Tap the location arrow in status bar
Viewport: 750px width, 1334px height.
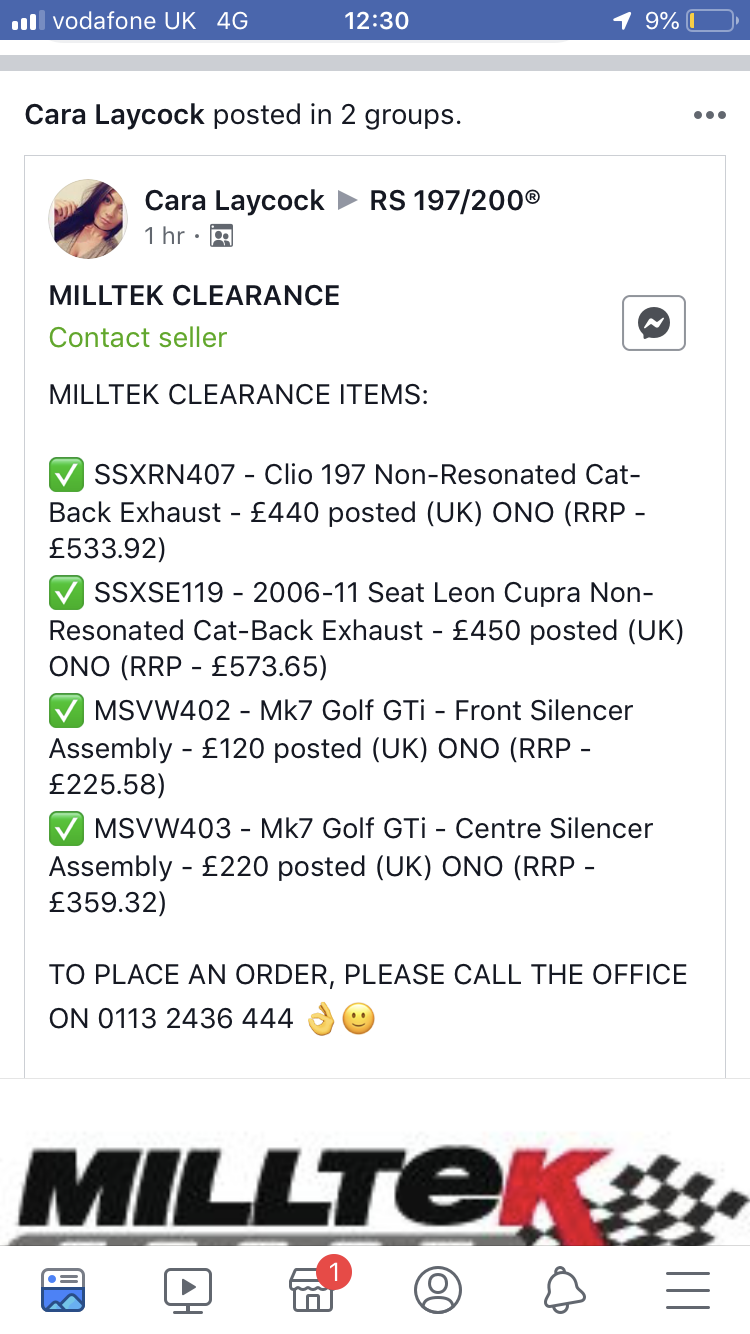tap(622, 20)
